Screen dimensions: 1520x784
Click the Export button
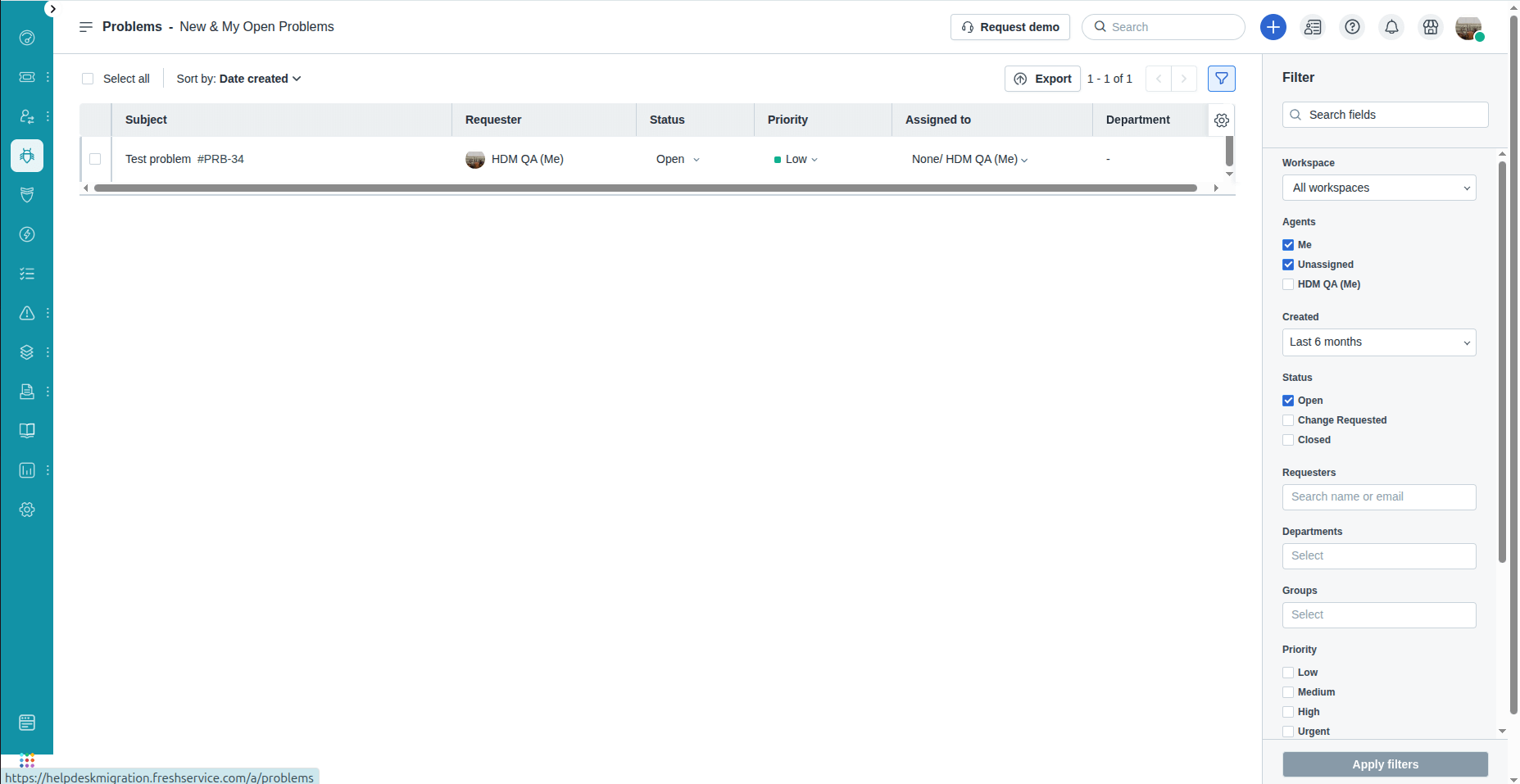coord(1042,79)
